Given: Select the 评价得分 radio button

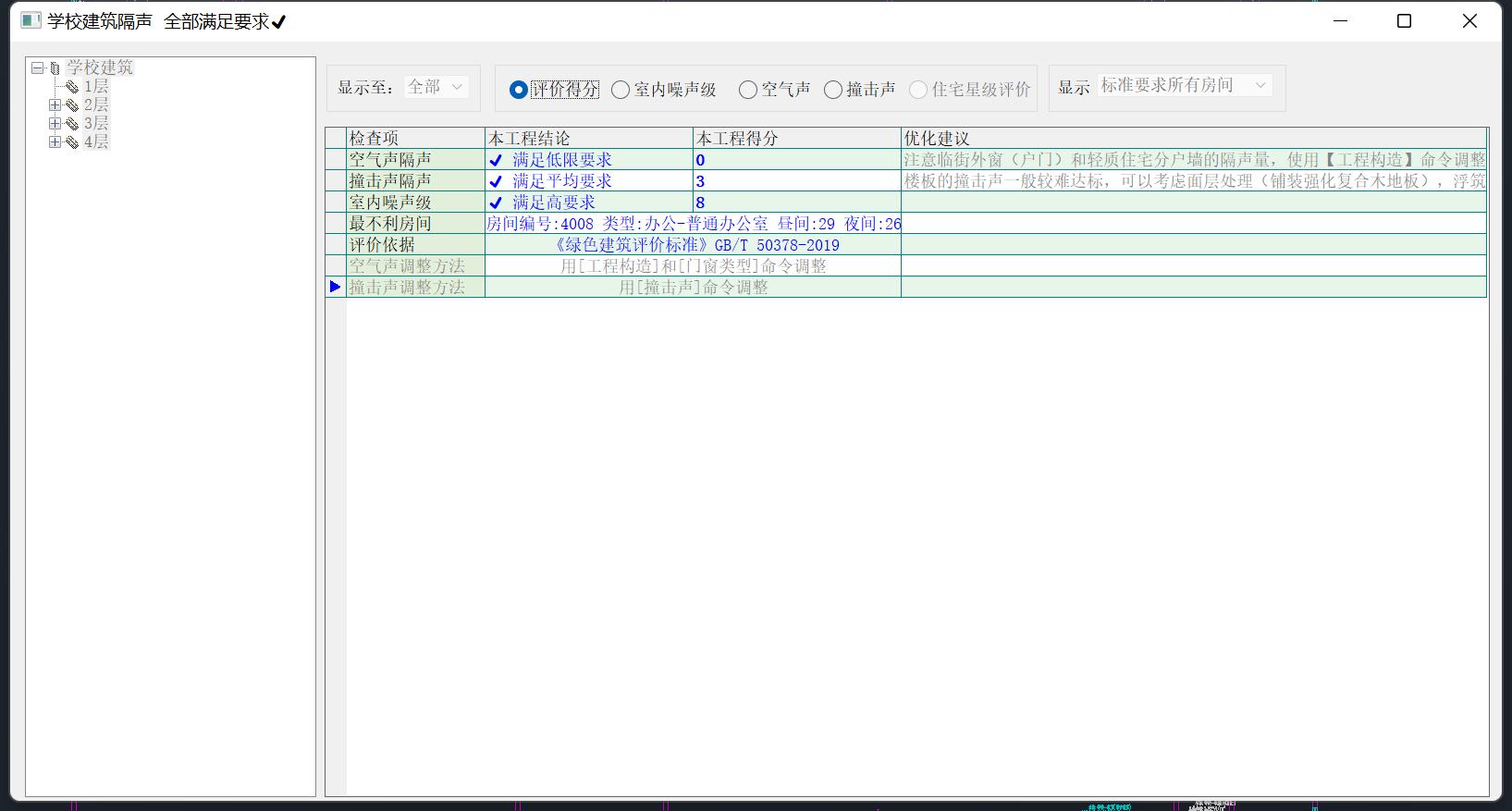Looking at the screenshot, I should tap(519, 90).
